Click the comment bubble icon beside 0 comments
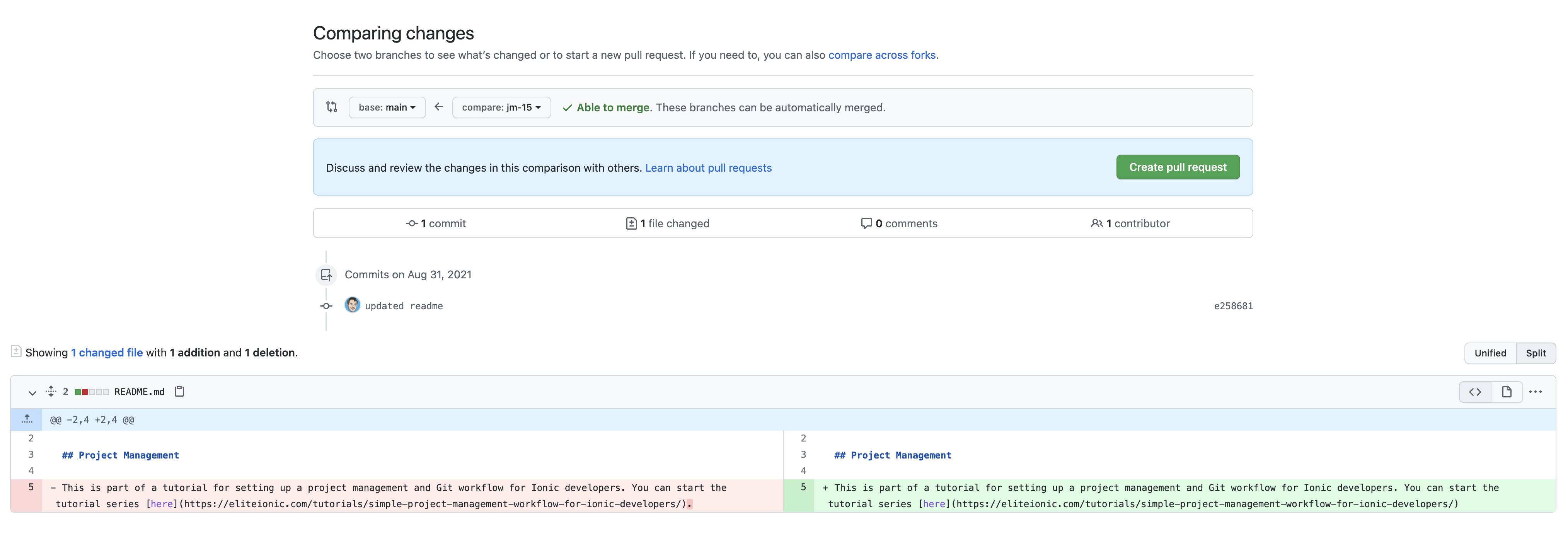Screen dimensions: 1568x542 866,223
